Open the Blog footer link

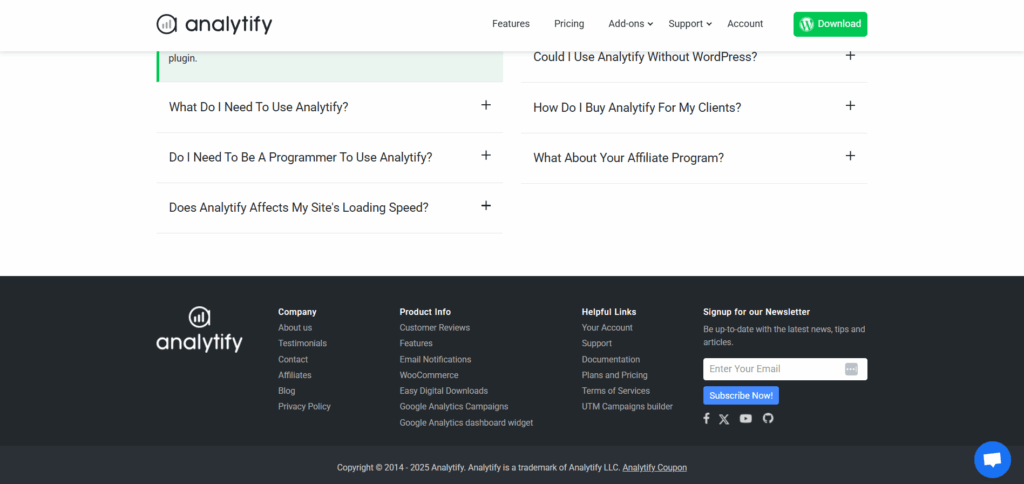pos(287,391)
